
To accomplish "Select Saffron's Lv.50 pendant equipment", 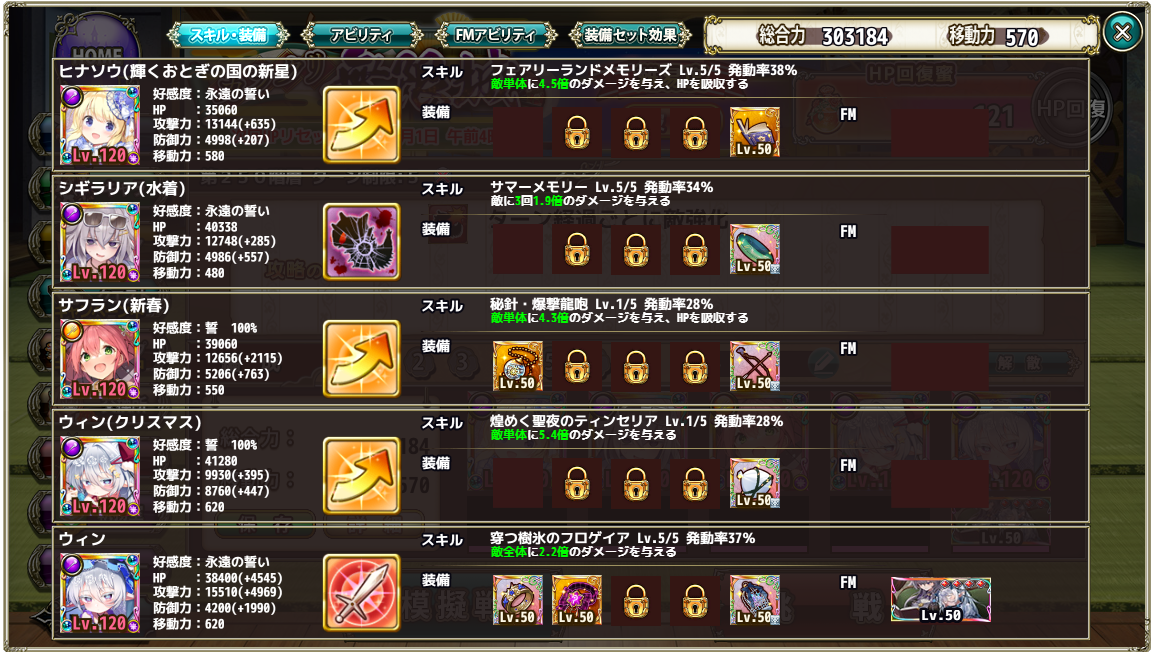I will (x=518, y=365).
